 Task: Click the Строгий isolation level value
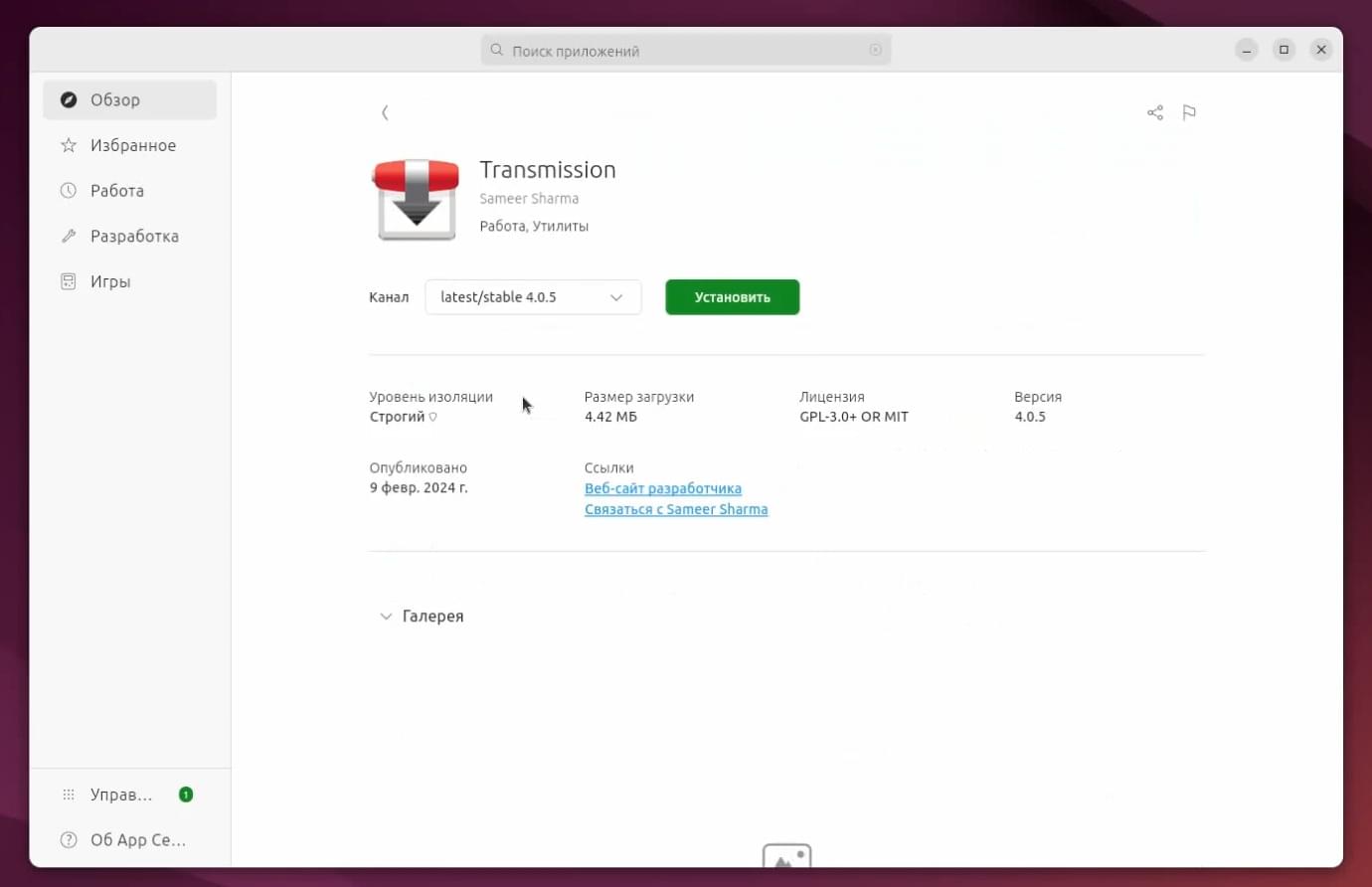[x=397, y=417]
